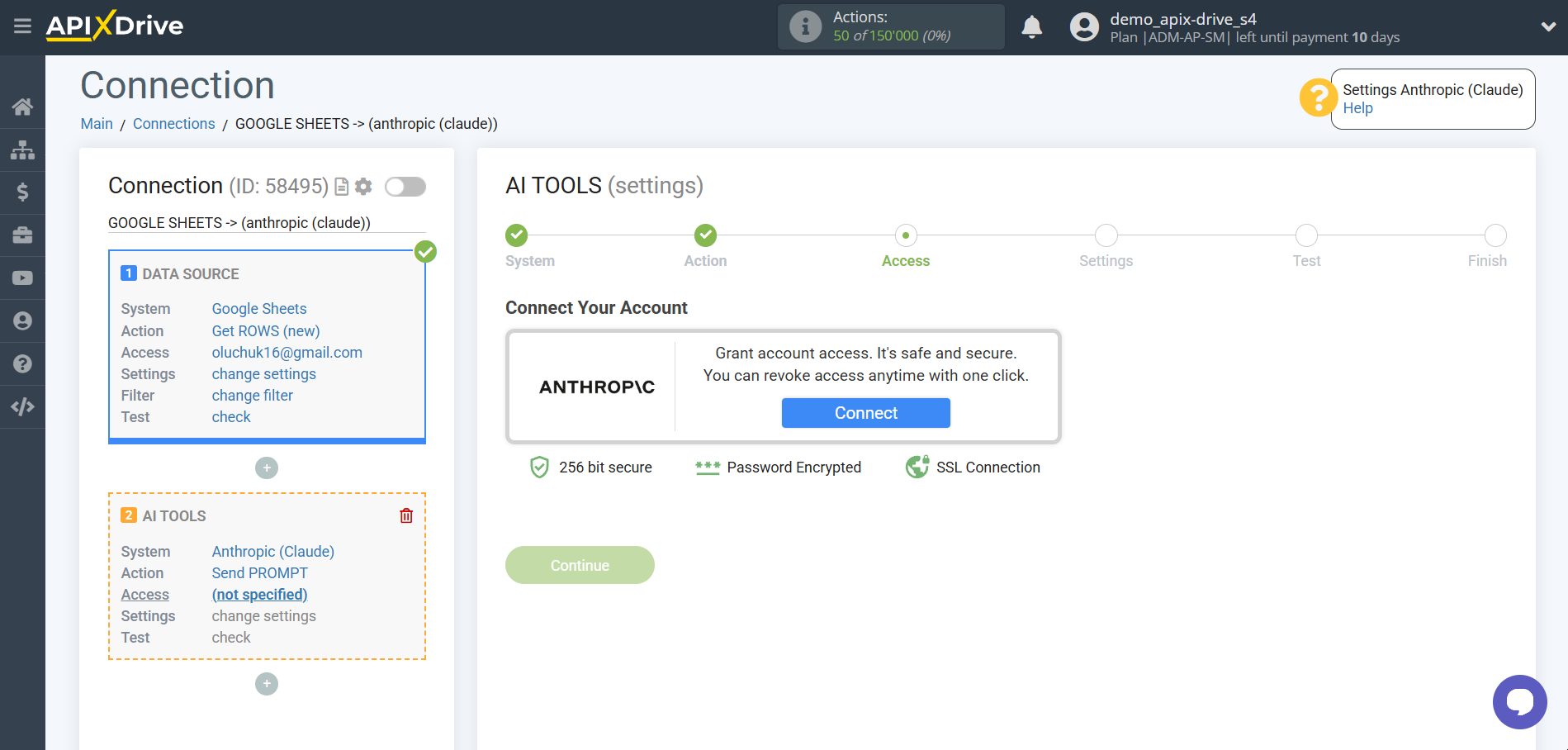Open the Home sidebar icon

(22, 107)
